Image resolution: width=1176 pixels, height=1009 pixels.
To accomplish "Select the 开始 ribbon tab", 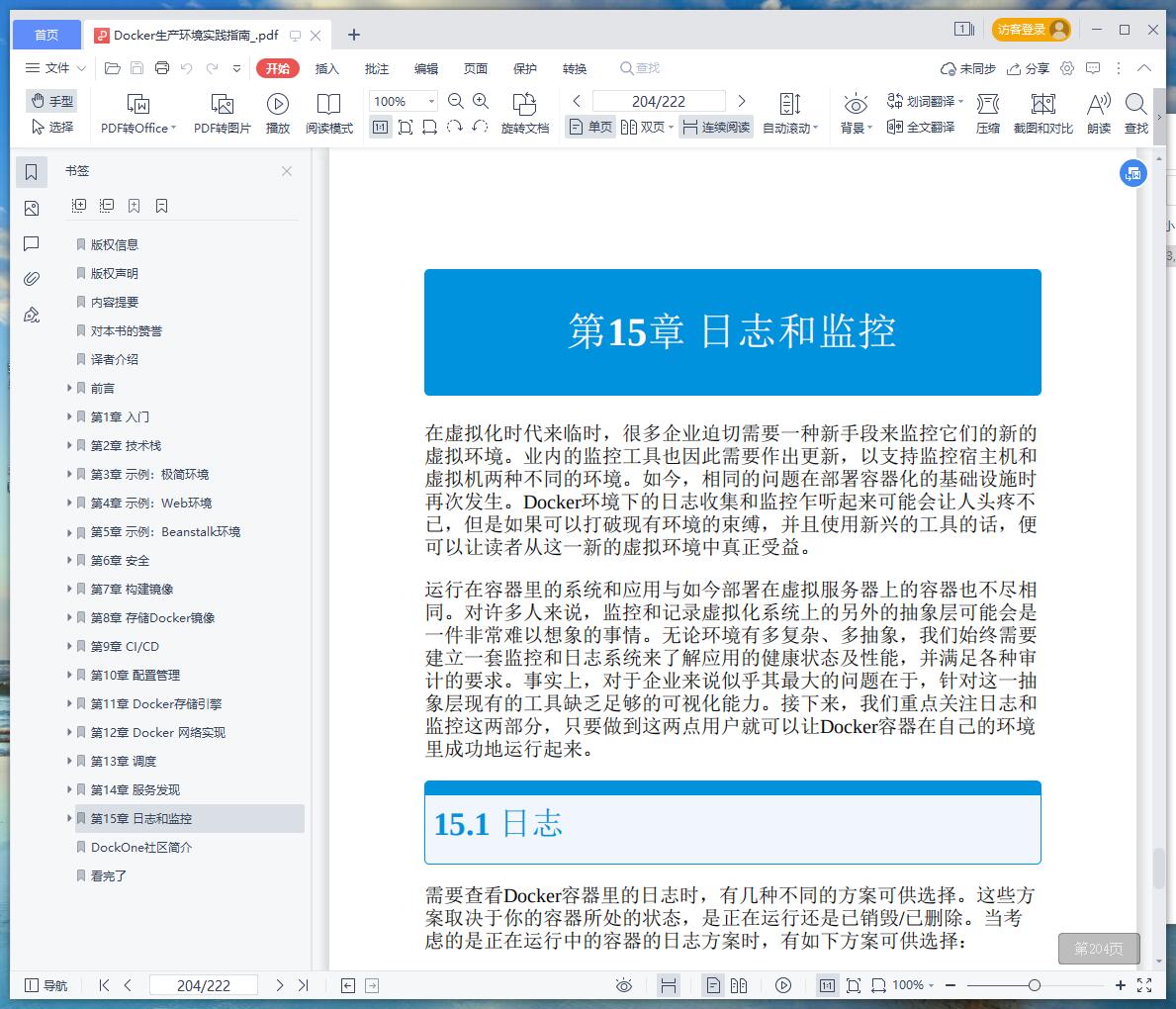I will point(278,68).
